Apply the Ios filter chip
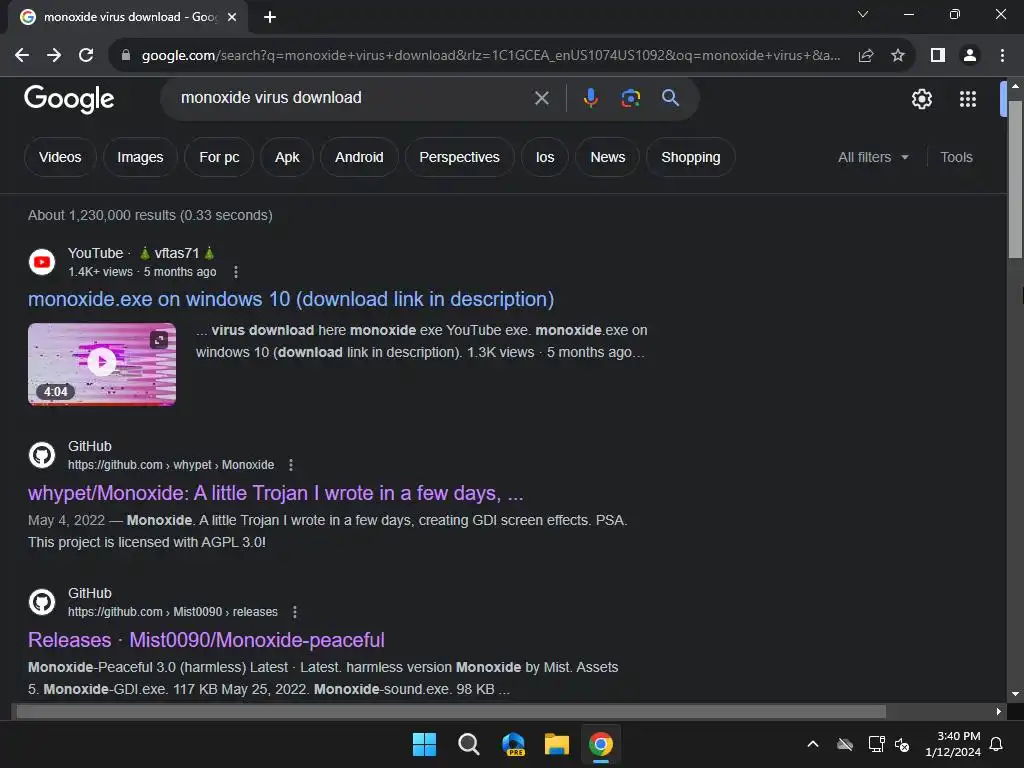 pyautogui.click(x=545, y=157)
